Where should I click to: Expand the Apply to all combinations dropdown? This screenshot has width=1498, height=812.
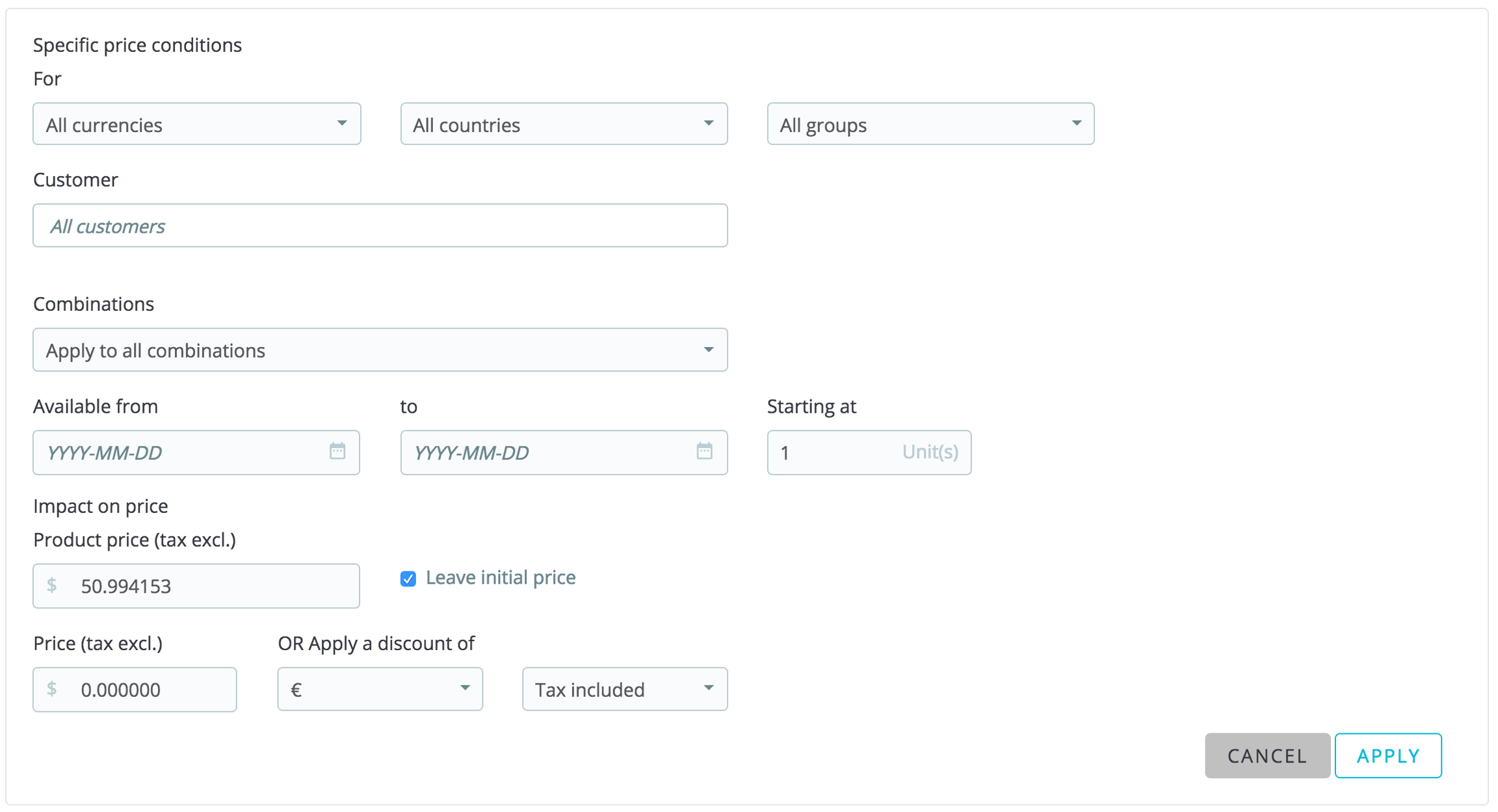tap(380, 350)
